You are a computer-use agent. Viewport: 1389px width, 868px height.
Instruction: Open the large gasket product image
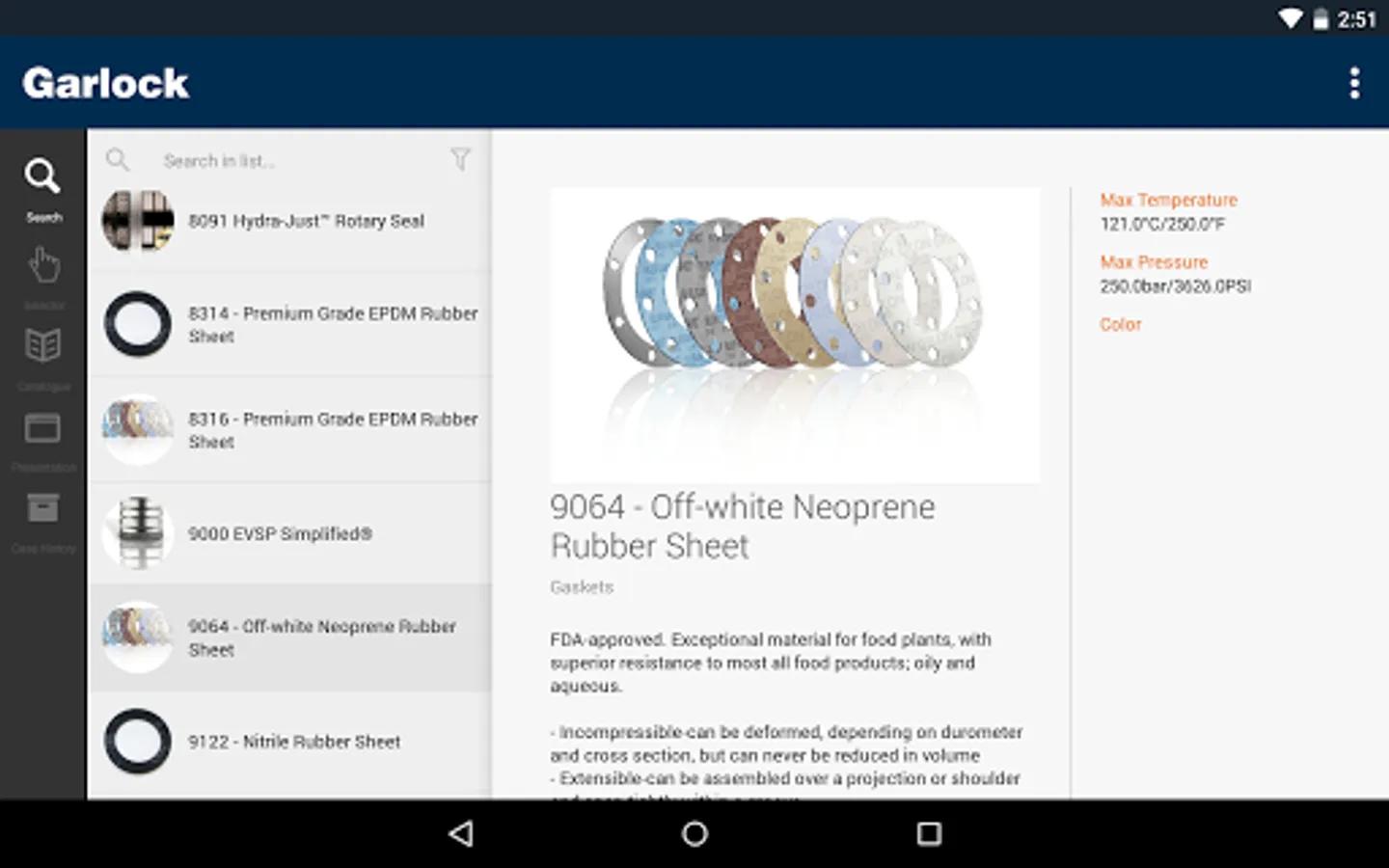[x=795, y=335]
